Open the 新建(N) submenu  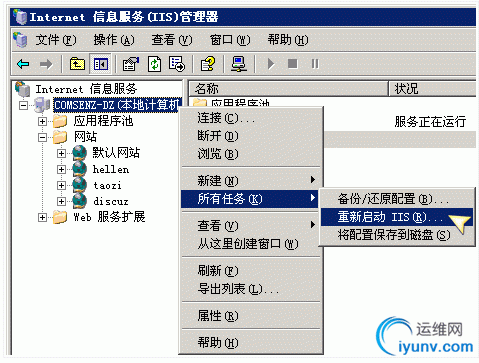(251, 181)
